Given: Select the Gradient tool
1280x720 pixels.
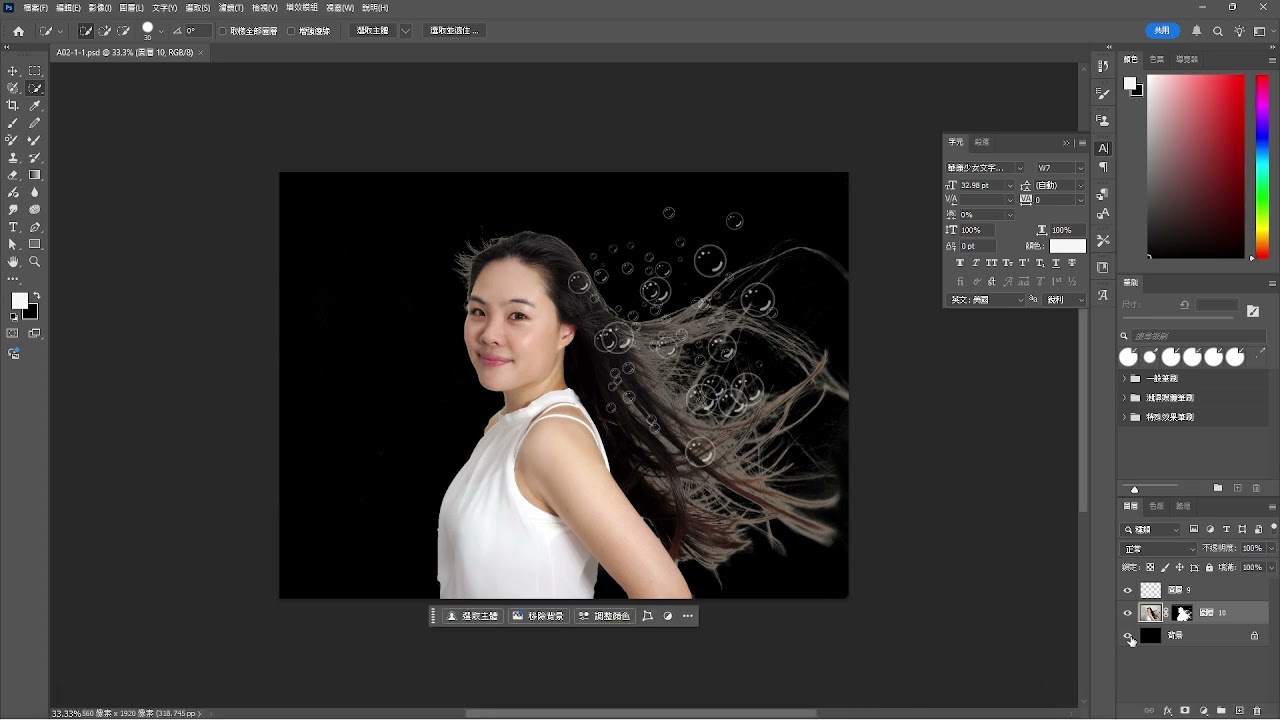Looking at the screenshot, I should 35,175.
